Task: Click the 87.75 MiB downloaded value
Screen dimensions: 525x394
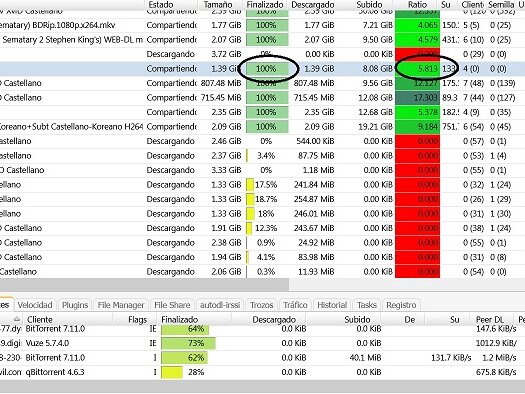Action: tap(317, 156)
